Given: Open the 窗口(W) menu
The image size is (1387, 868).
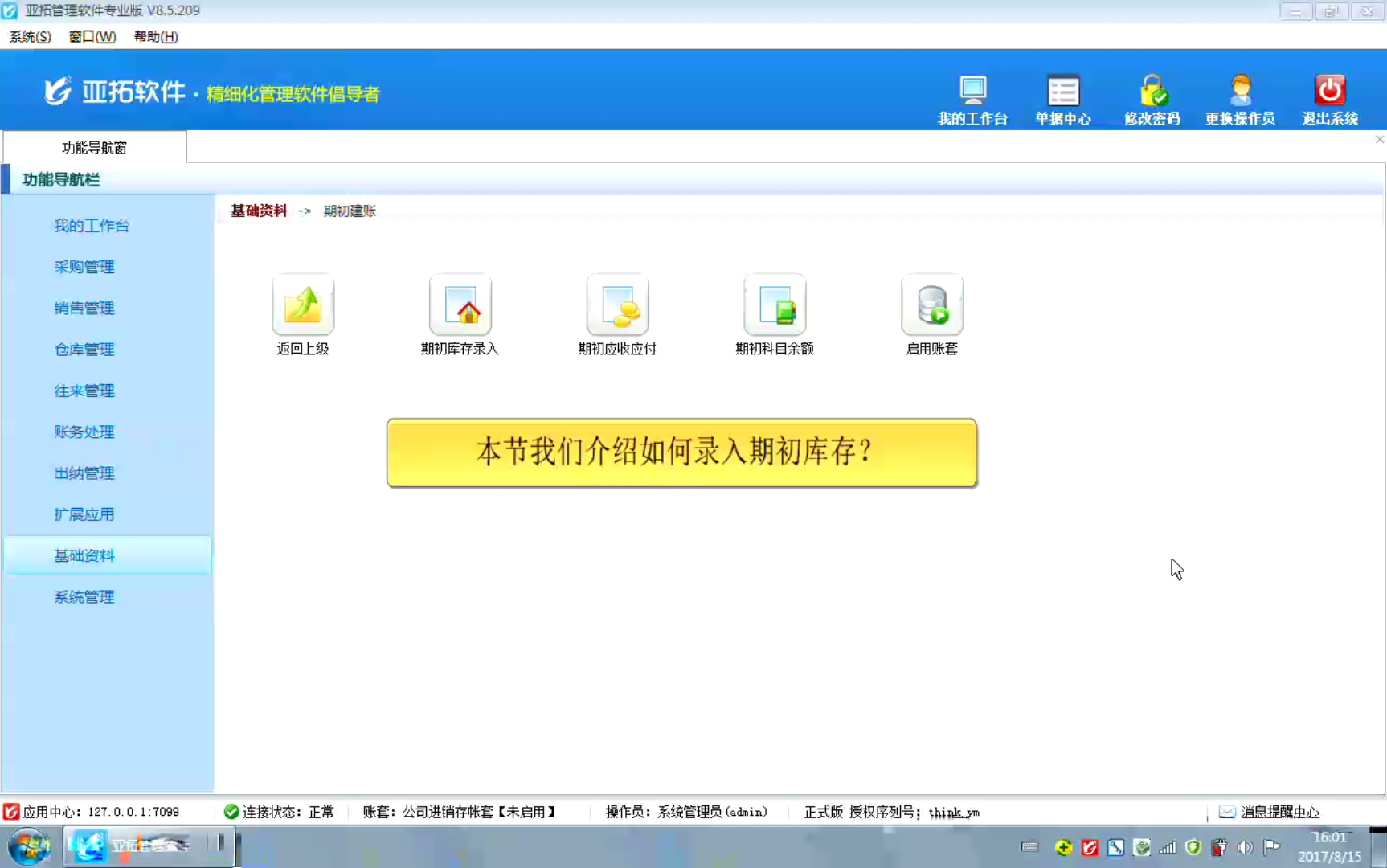Looking at the screenshot, I should pos(92,37).
